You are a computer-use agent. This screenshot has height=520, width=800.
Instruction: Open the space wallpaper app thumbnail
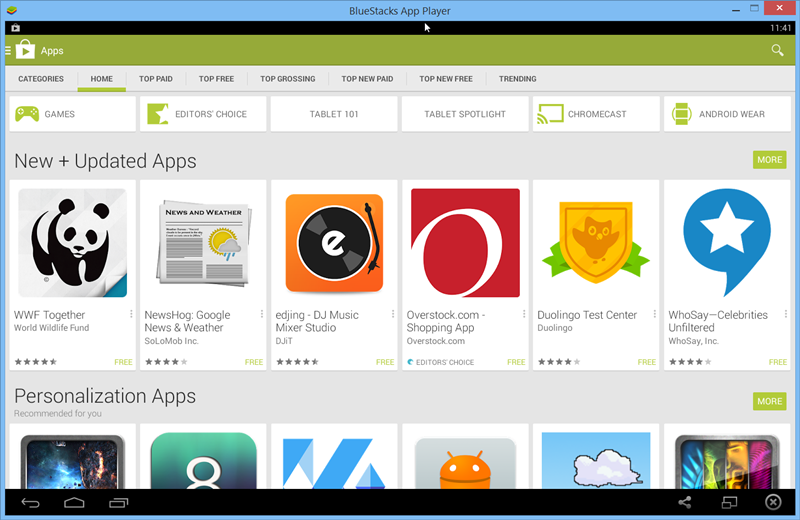click(72, 462)
